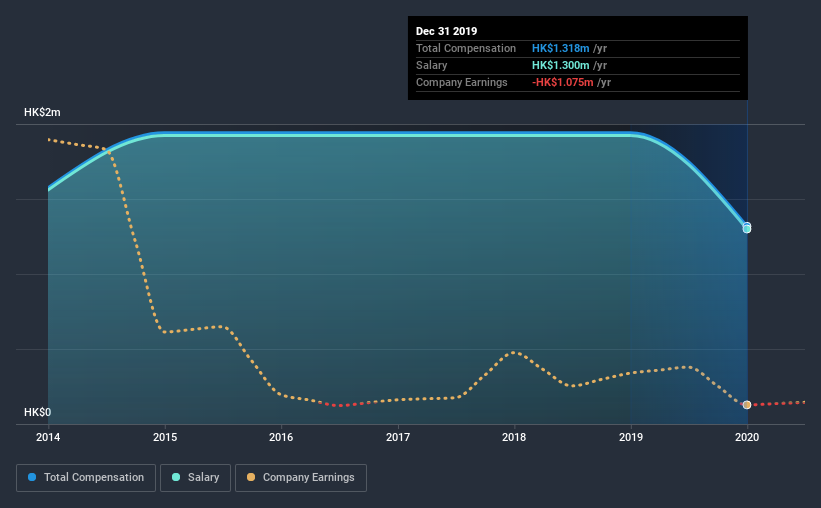
Task: Click the teal dot in Salary legend
Action: (x=176, y=477)
